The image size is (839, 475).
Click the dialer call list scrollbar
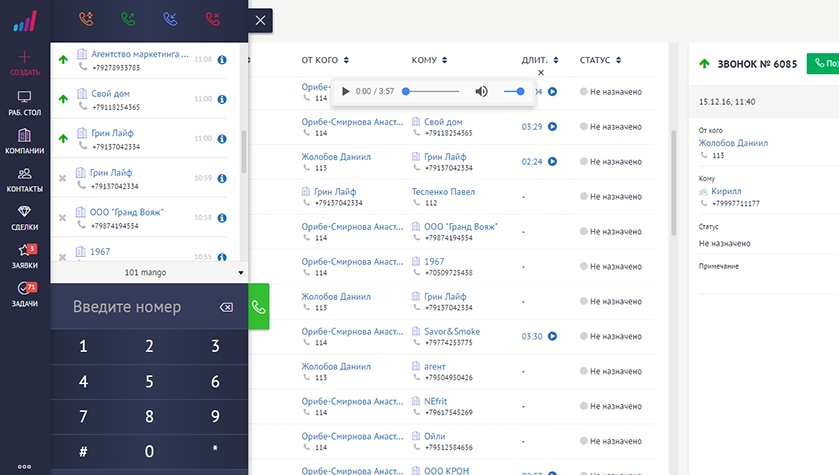[244, 151]
